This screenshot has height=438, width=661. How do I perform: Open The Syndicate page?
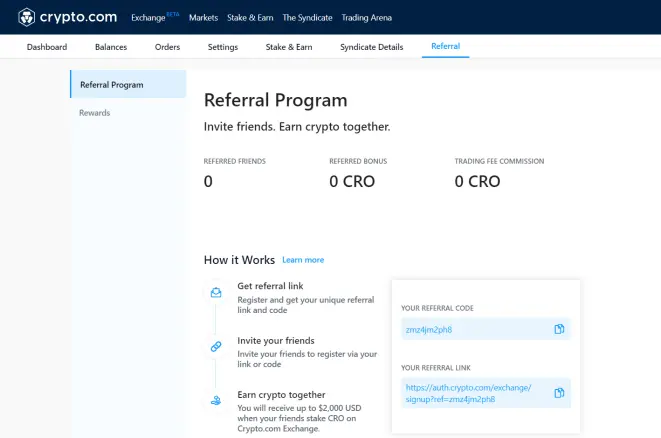pyautogui.click(x=307, y=18)
